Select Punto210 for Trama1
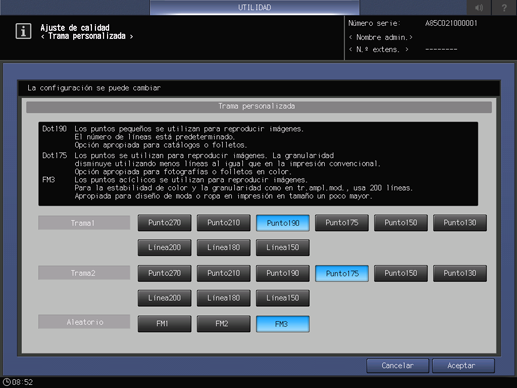Viewport: 517px width, 388px height. tap(224, 223)
